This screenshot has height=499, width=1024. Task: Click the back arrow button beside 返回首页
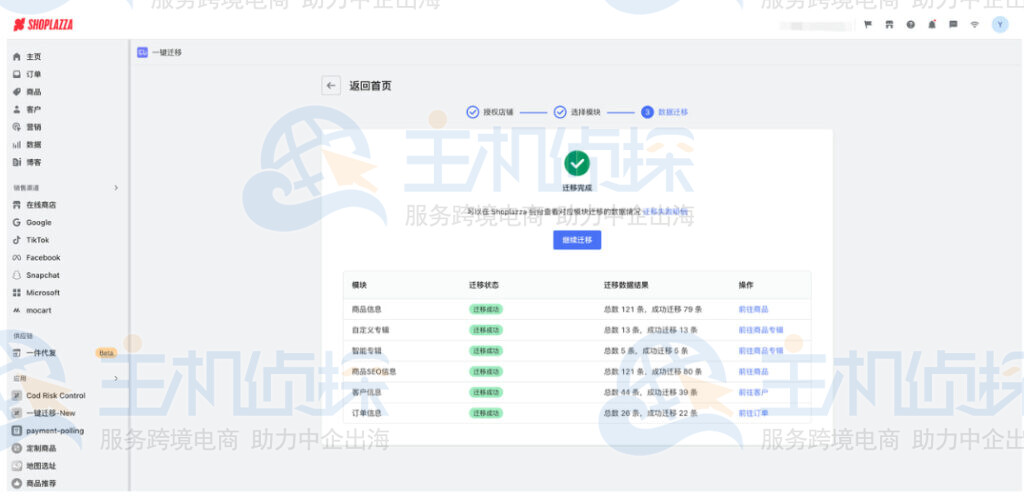tap(331, 86)
